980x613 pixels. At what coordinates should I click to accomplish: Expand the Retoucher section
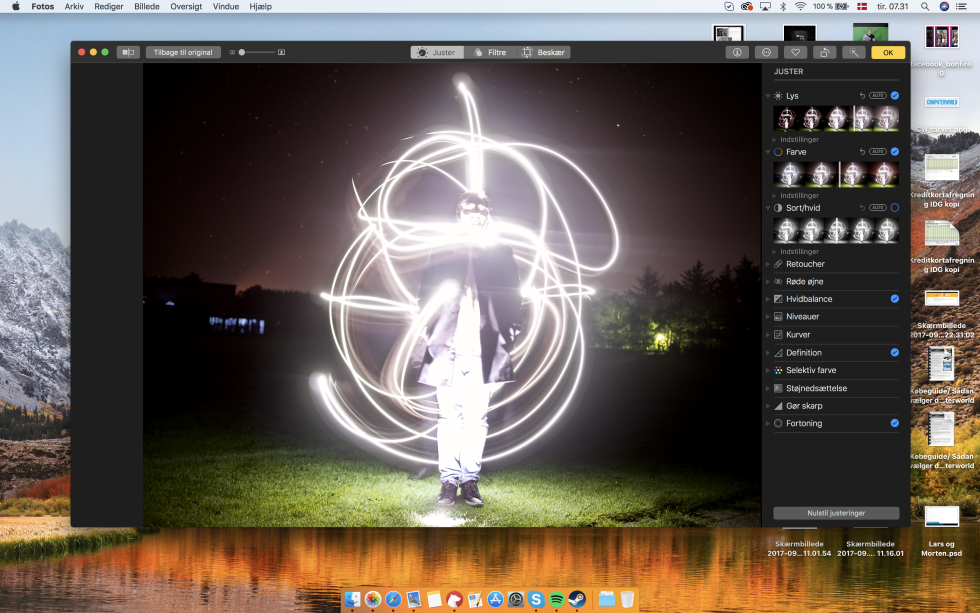(805, 264)
